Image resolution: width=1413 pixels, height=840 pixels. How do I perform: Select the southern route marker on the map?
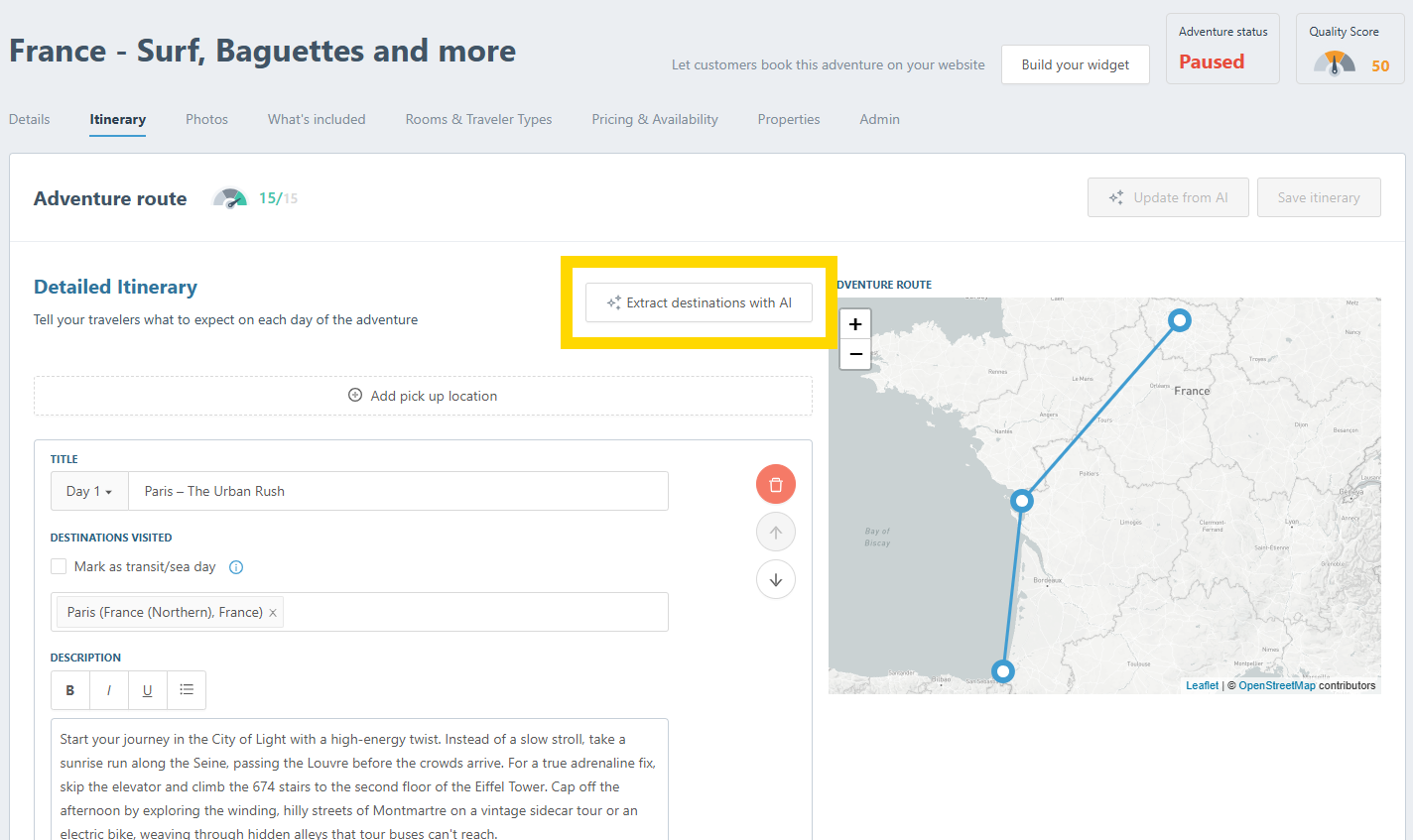(1003, 671)
